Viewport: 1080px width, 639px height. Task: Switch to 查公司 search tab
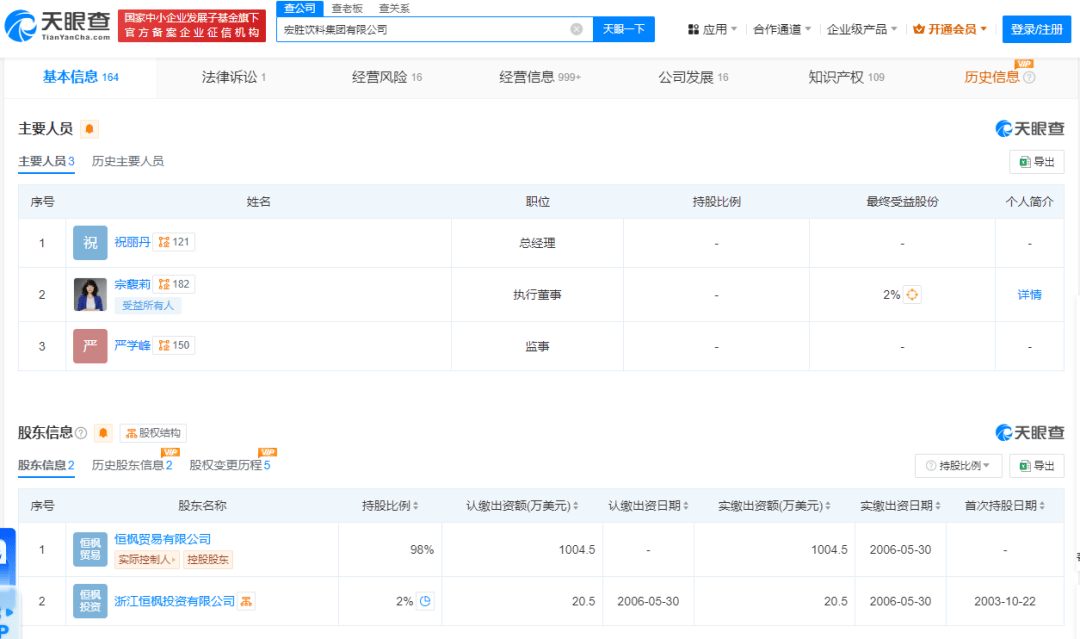(300, 8)
